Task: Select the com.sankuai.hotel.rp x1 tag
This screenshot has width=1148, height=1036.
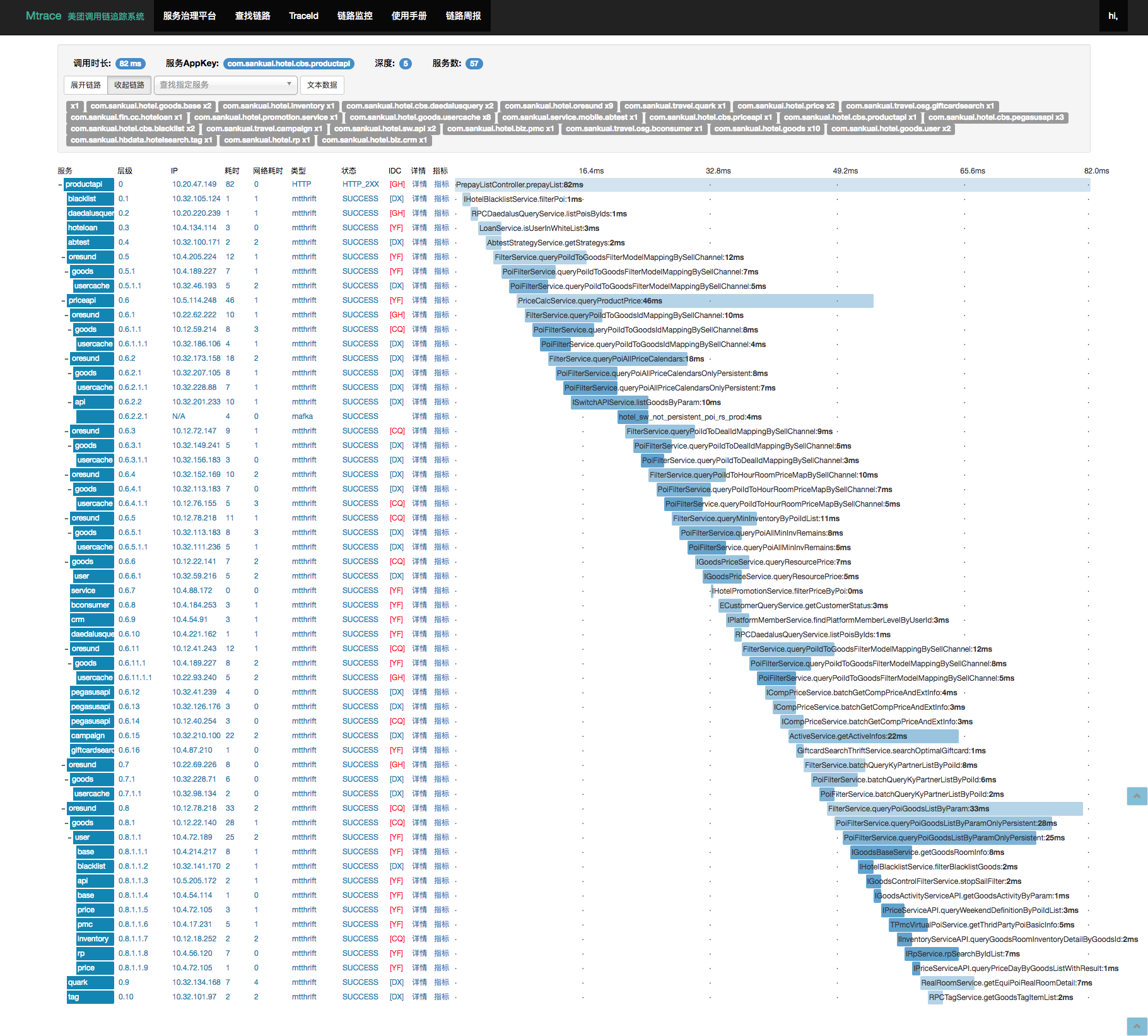Action: coord(267,140)
